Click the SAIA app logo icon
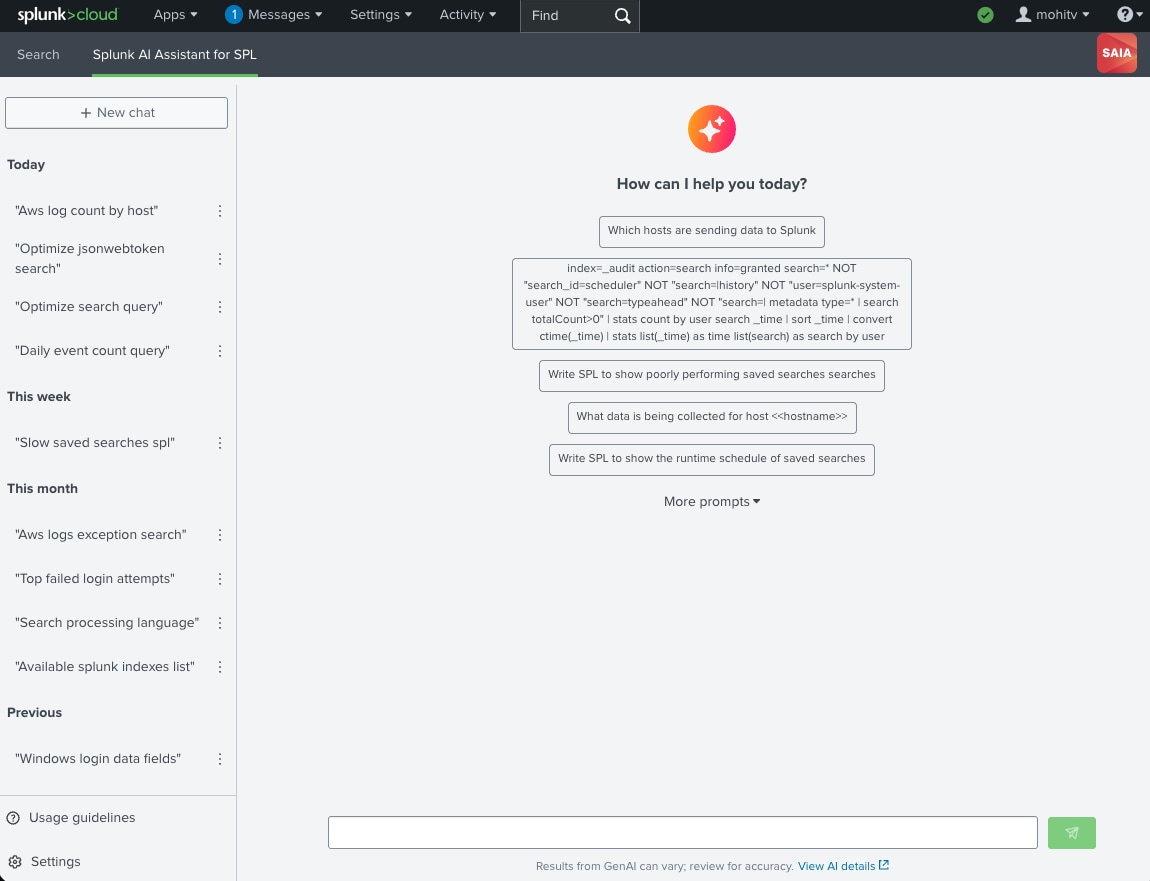Viewport: 1150px width, 881px height. [1116, 53]
